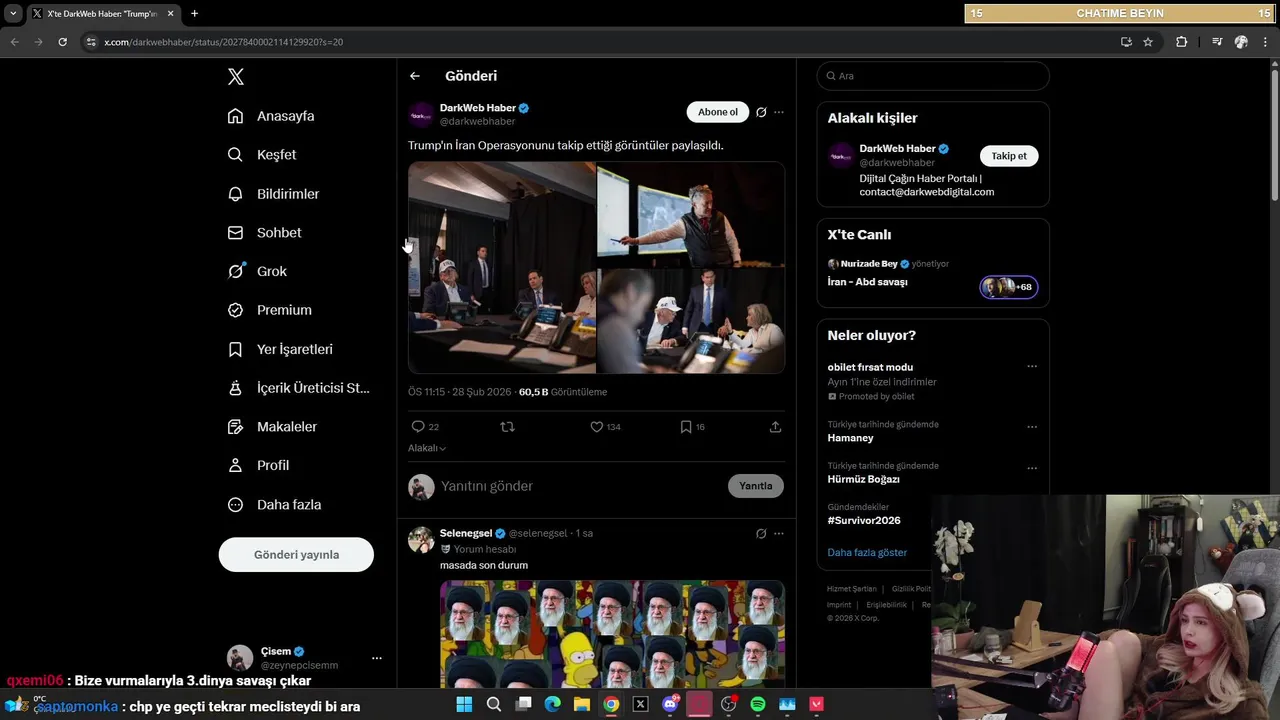
Task: Open the tab search dropdown arrow
Action: click(13, 14)
